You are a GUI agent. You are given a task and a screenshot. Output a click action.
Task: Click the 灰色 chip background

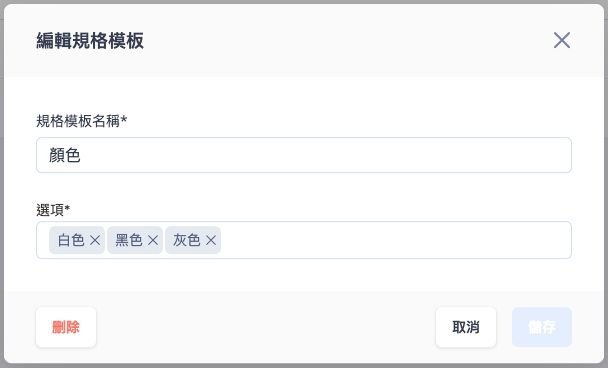(x=193, y=240)
